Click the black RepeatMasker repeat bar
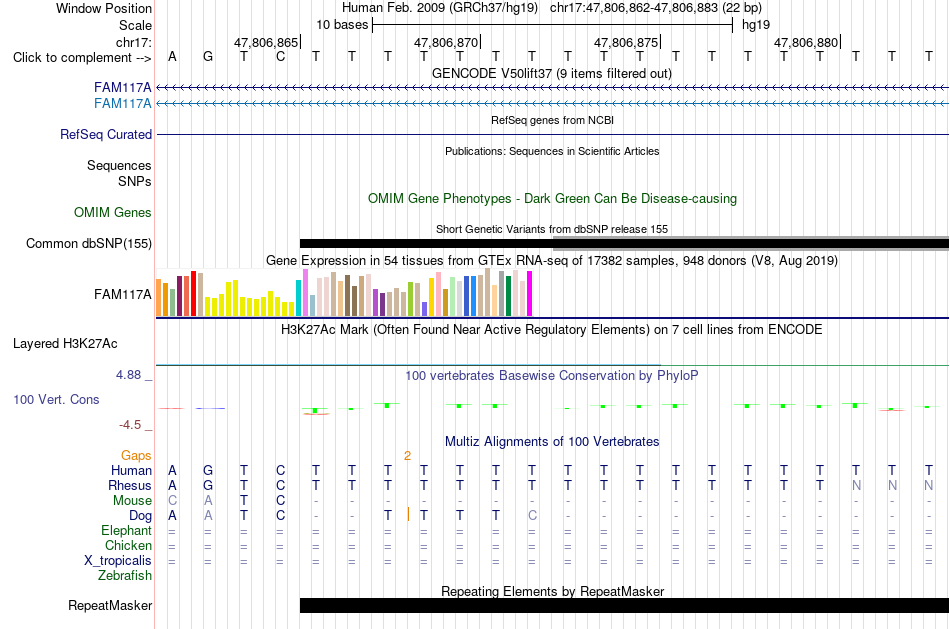Screen dimensions: 950x629 pyautogui.click(x=624, y=605)
